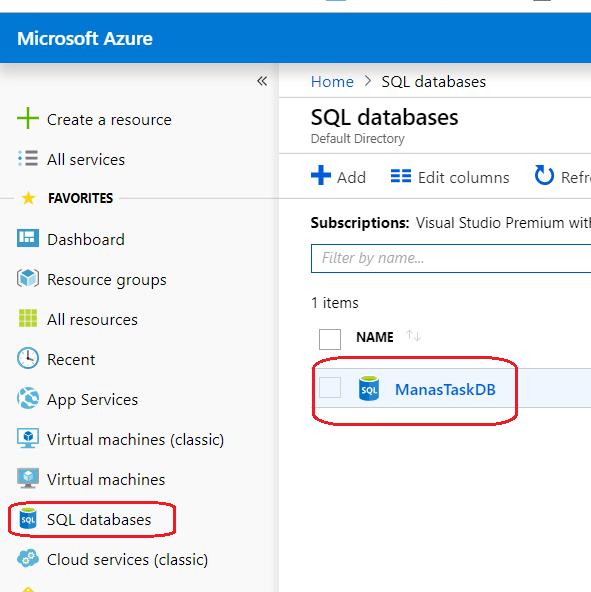
Task: Click the Default Directory subtitle
Action: pyautogui.click(x=357, y=139)
